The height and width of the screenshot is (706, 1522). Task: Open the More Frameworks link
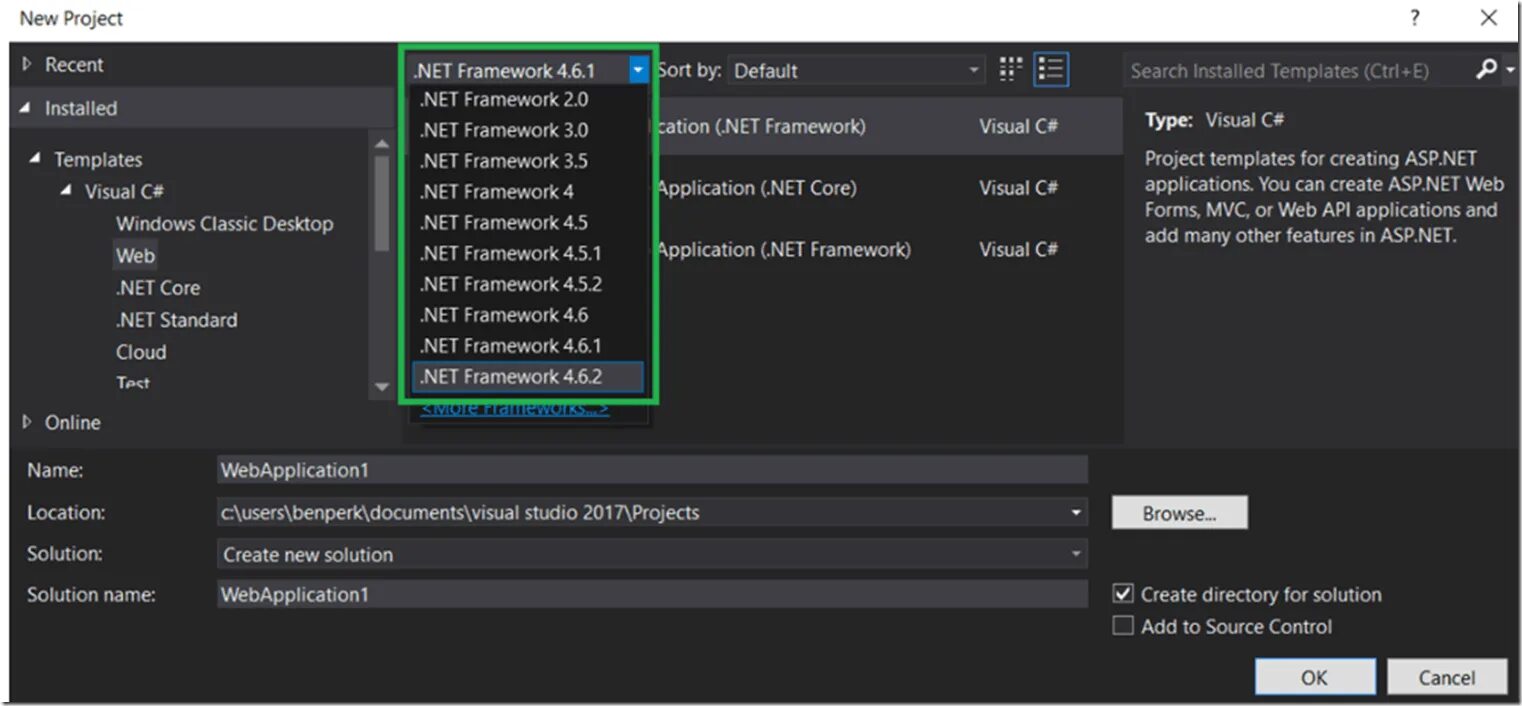click(x=515, y=409)
